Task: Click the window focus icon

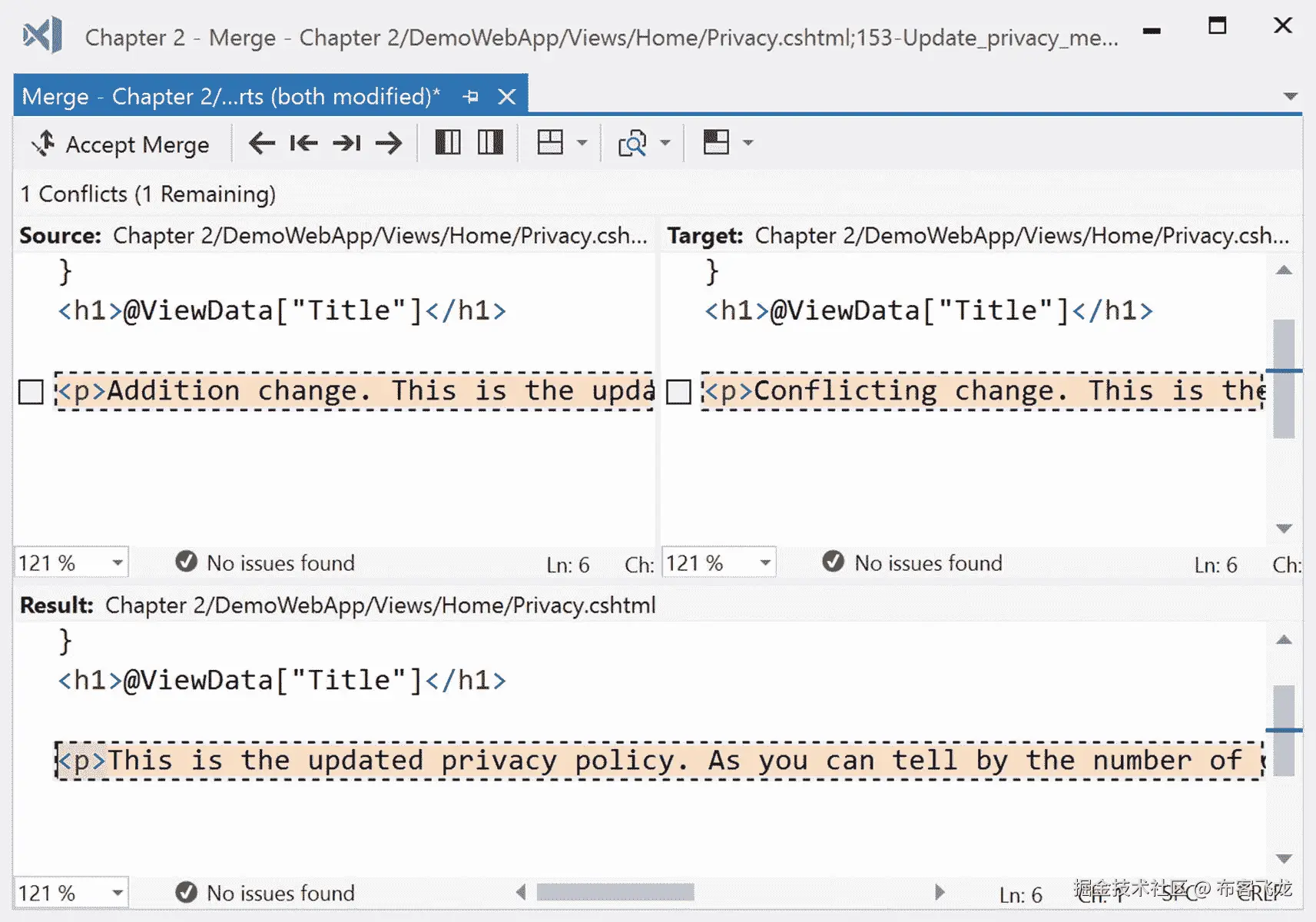Action: pyautogui.click(x=716, y=142)
